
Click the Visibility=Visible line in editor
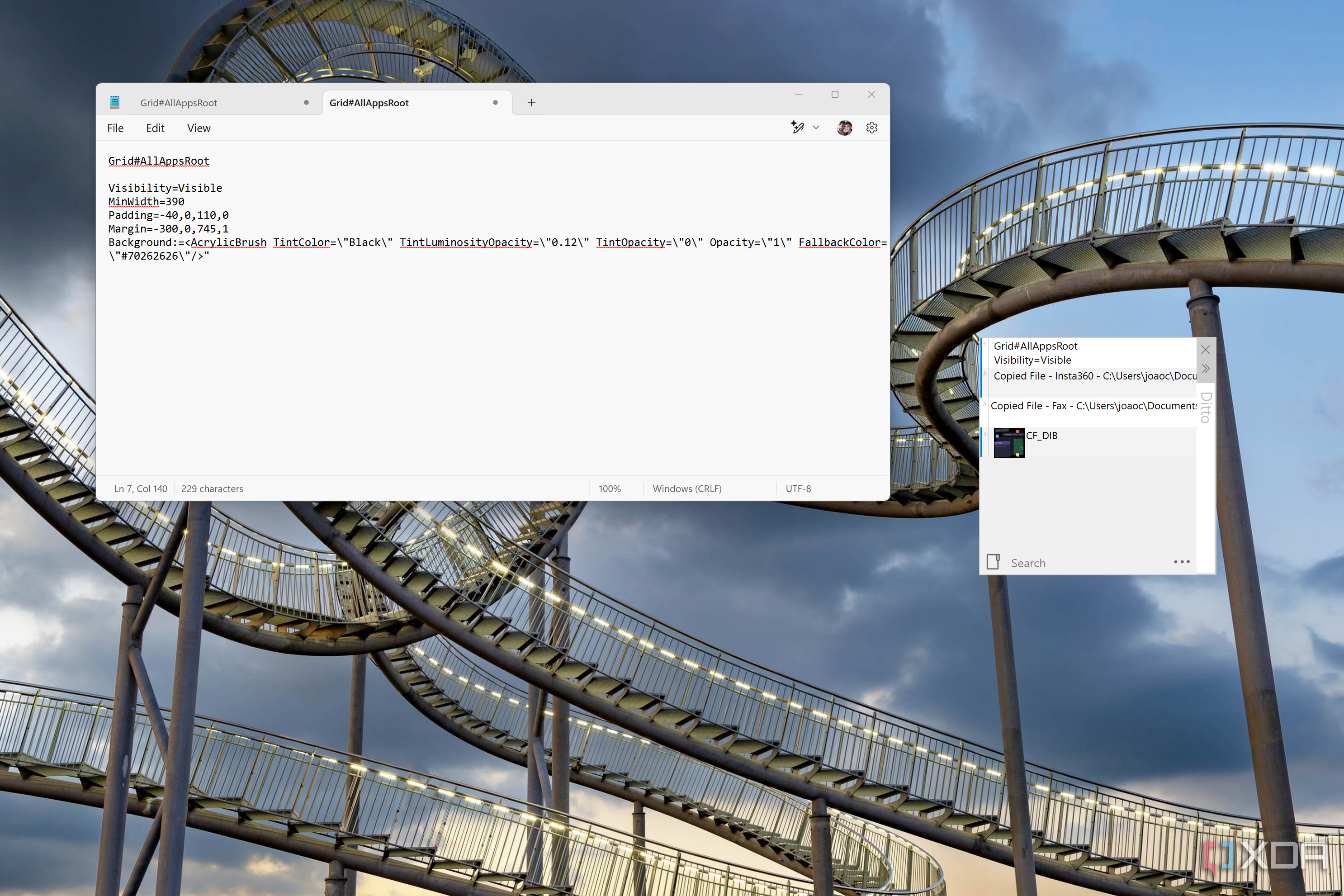[165, 188]
